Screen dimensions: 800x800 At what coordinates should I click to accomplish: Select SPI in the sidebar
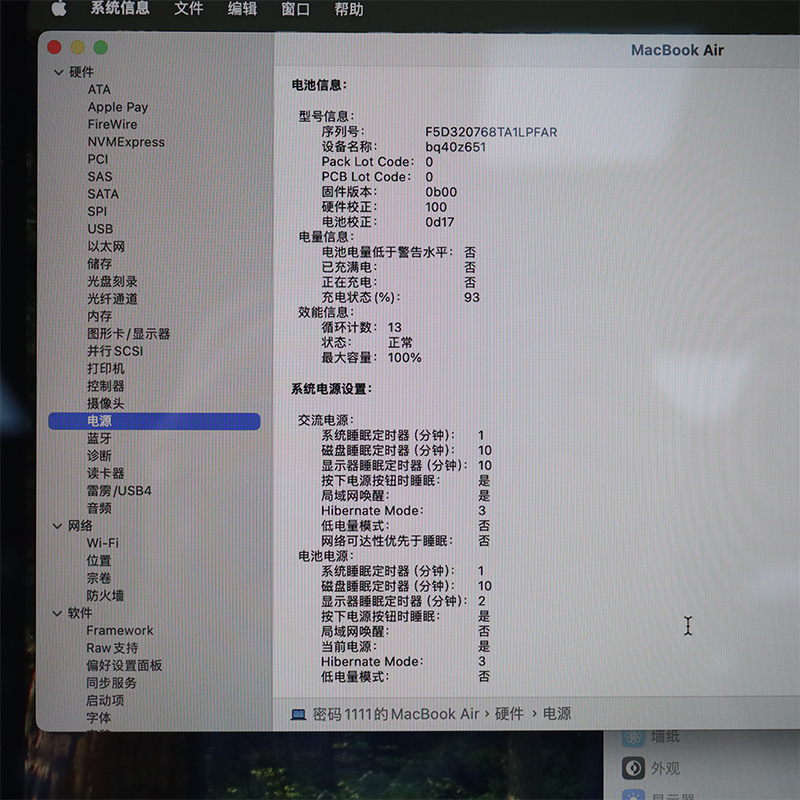click(x=97, y=211)
